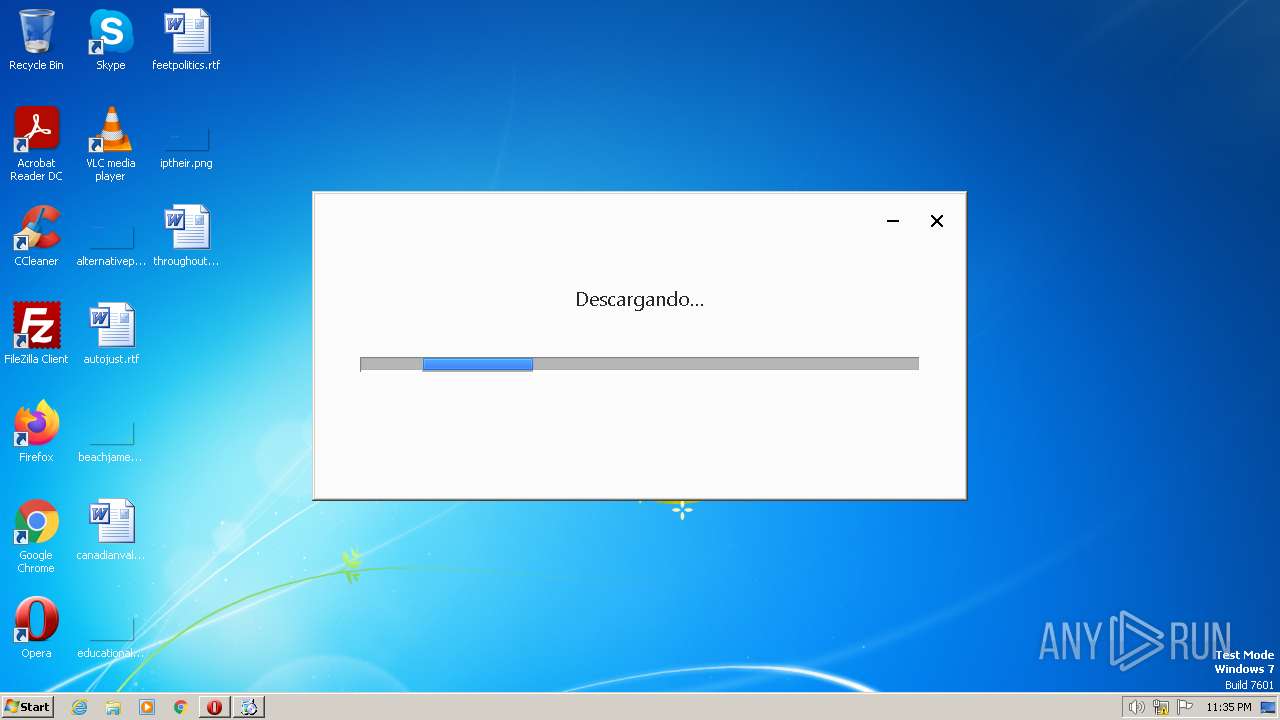
Task: Select the autojust.rtf document
Action: click(x=110, y=334)
